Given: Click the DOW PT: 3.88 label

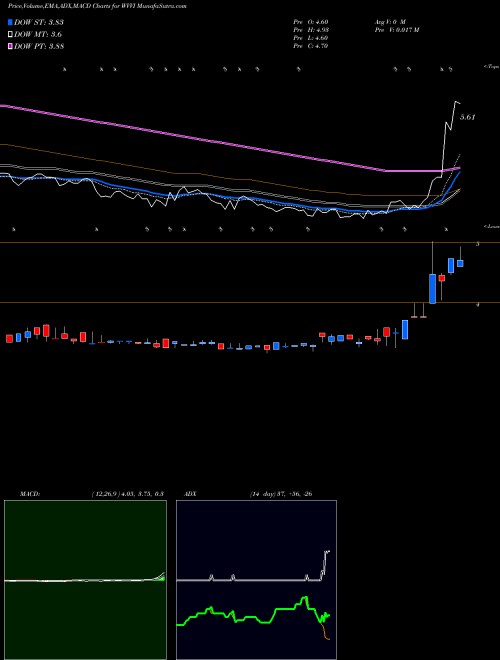Looking at the screenshot, I should (39, 46).
